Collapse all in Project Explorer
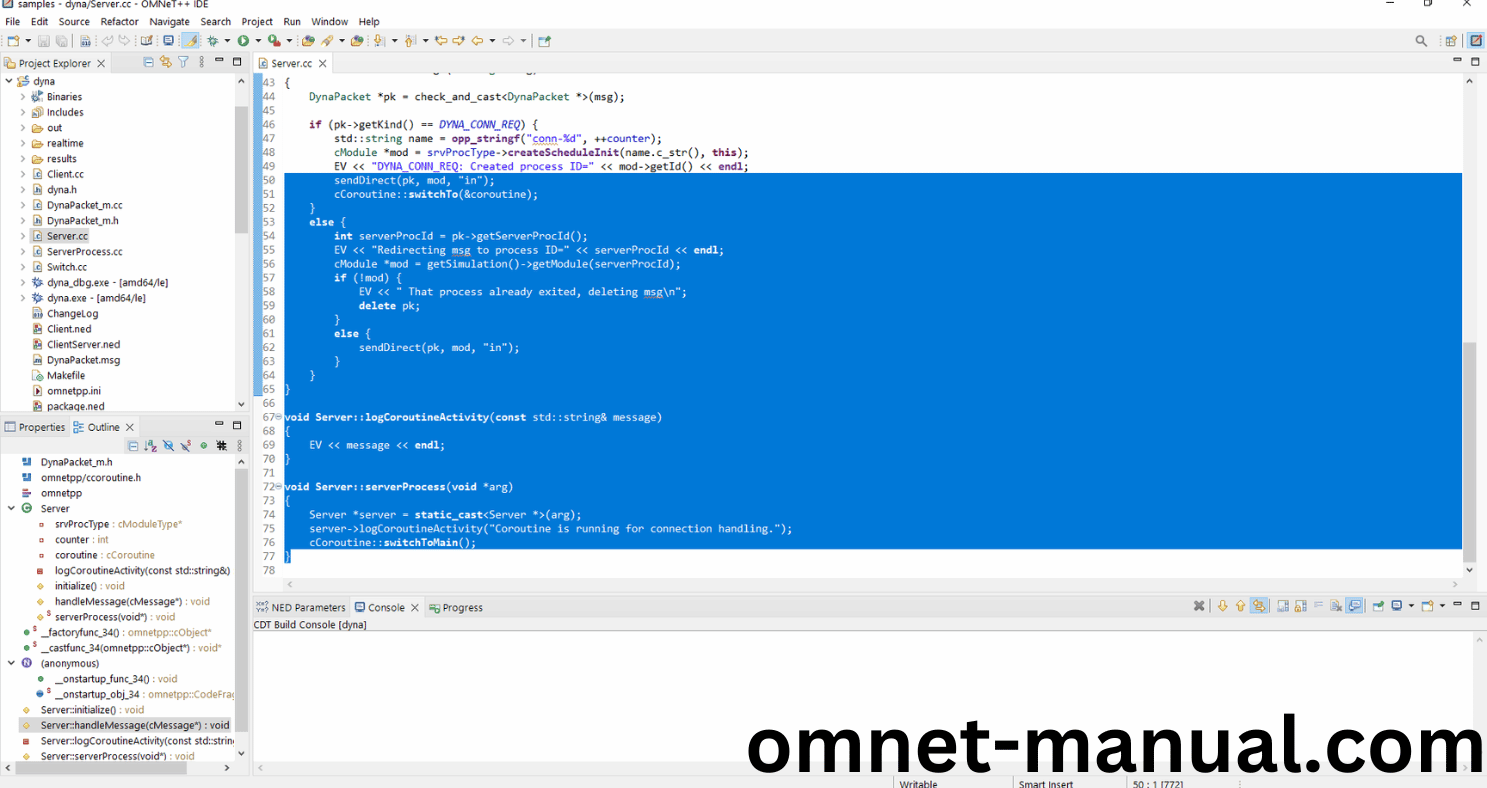Screen dimensions: 1487x788 [x=149, y=62]
